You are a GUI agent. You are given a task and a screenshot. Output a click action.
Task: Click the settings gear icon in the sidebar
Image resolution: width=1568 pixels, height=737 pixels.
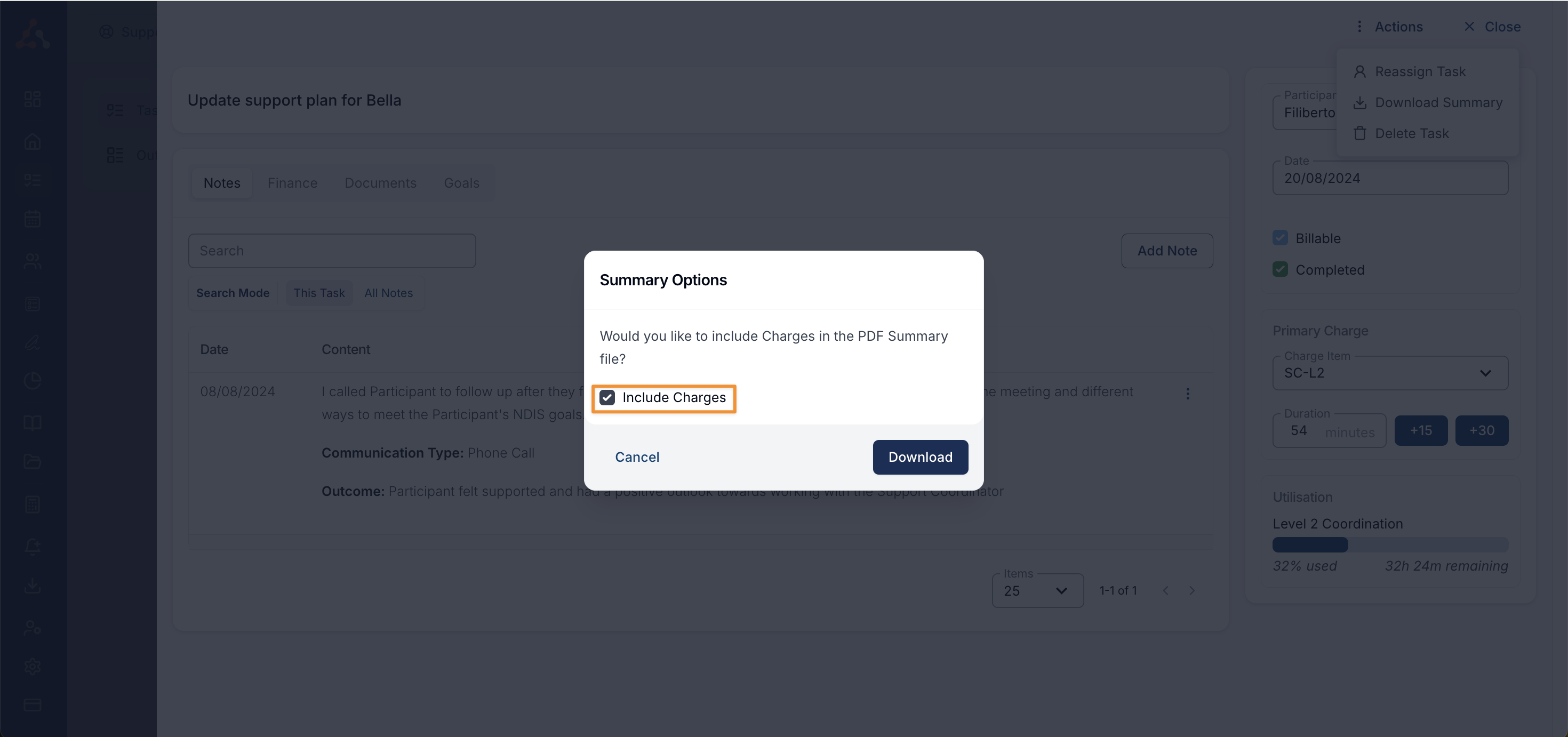point(32,667)
